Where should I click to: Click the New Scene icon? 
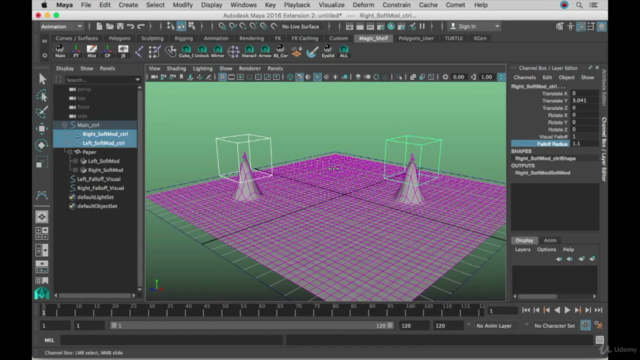pyautogui.click(x=99, y=27)
